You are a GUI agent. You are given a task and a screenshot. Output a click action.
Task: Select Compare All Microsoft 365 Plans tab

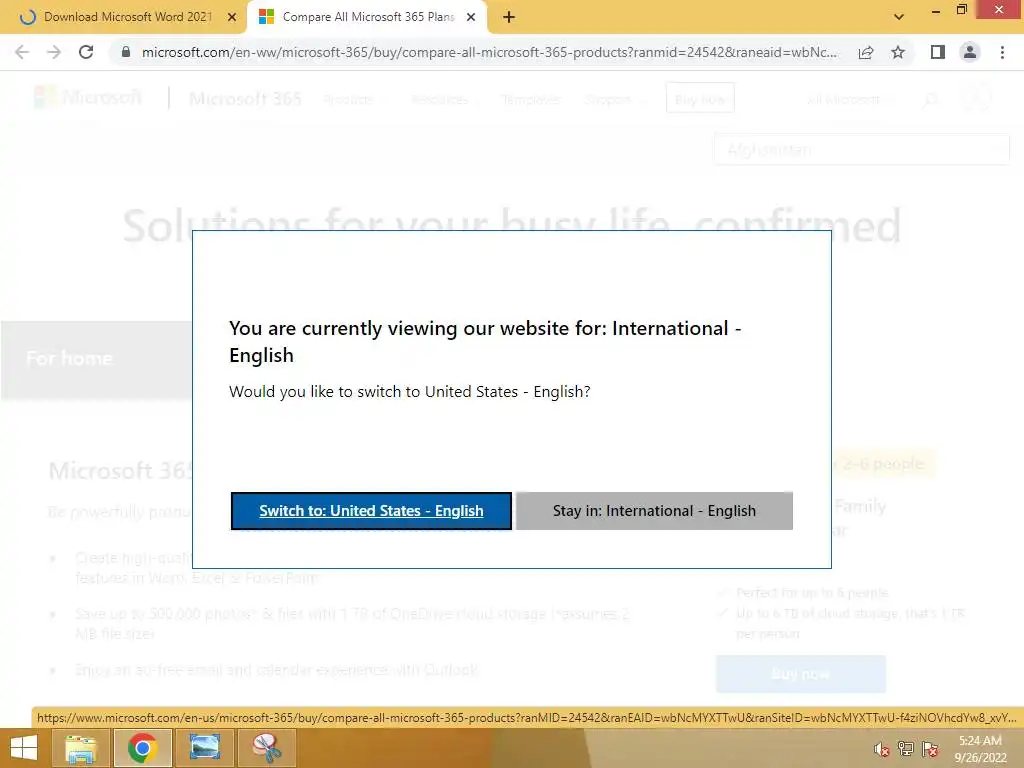368,17
